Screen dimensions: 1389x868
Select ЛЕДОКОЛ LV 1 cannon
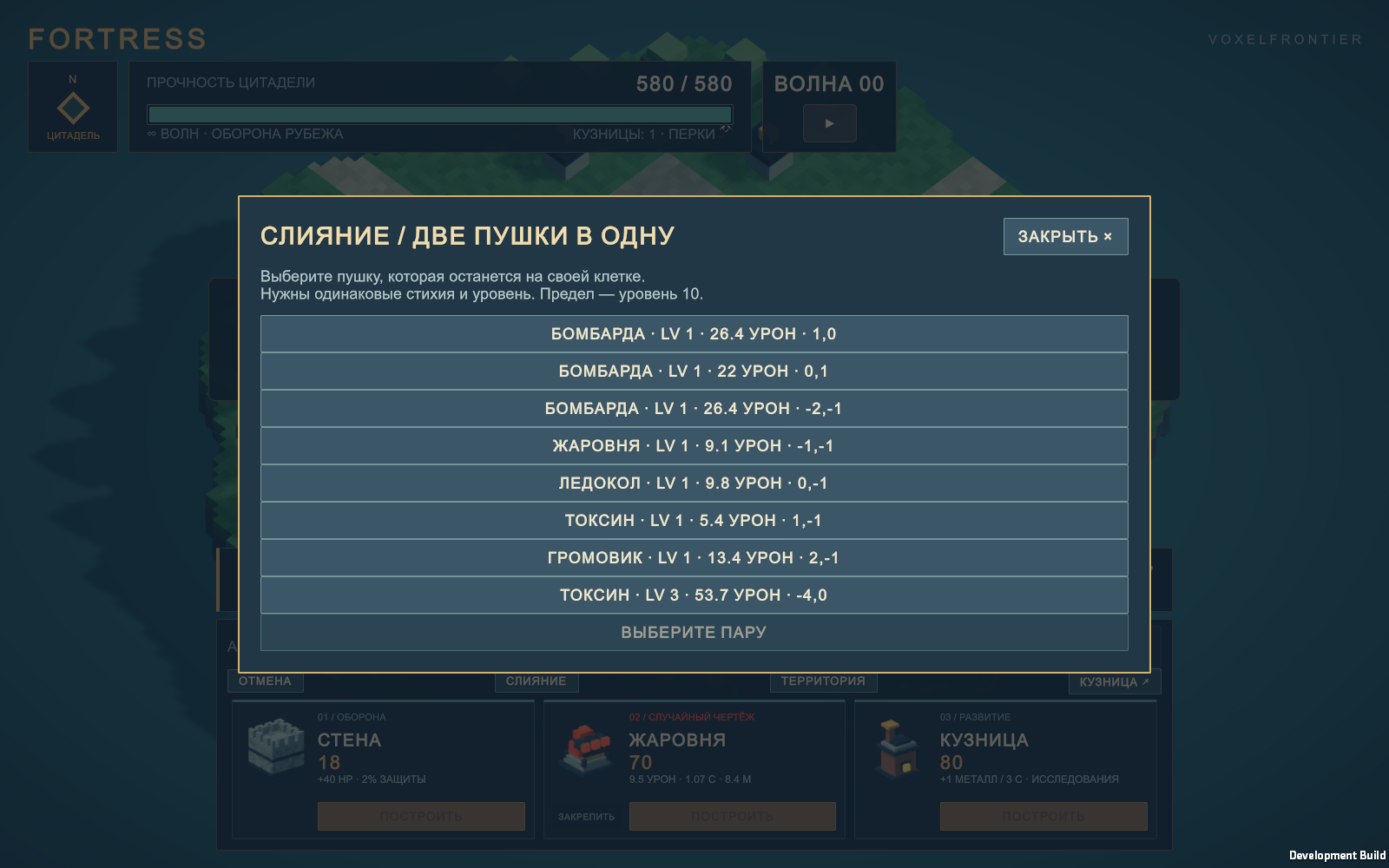[694, 483]
